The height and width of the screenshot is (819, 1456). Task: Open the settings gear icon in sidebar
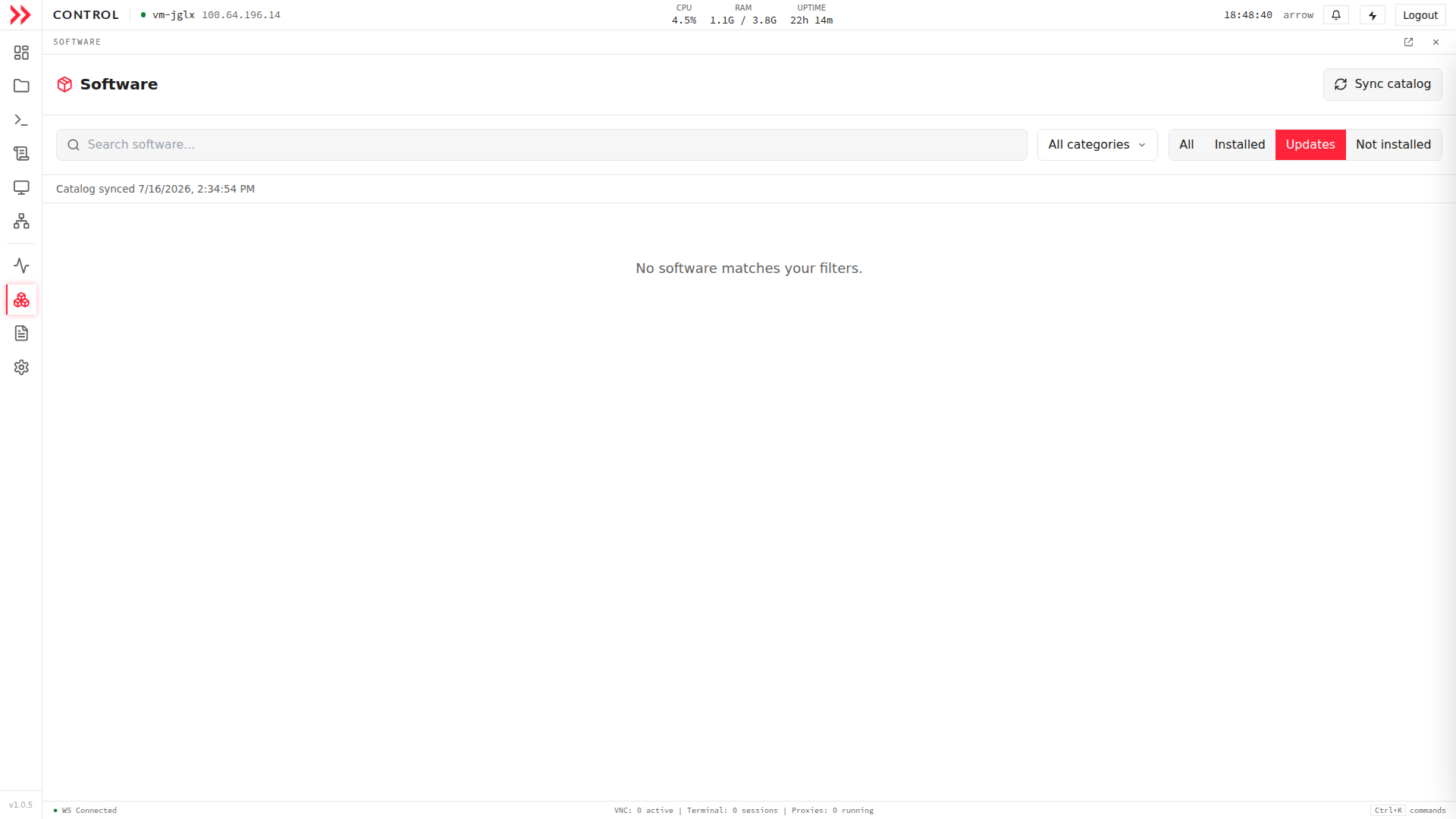point(21,367)
